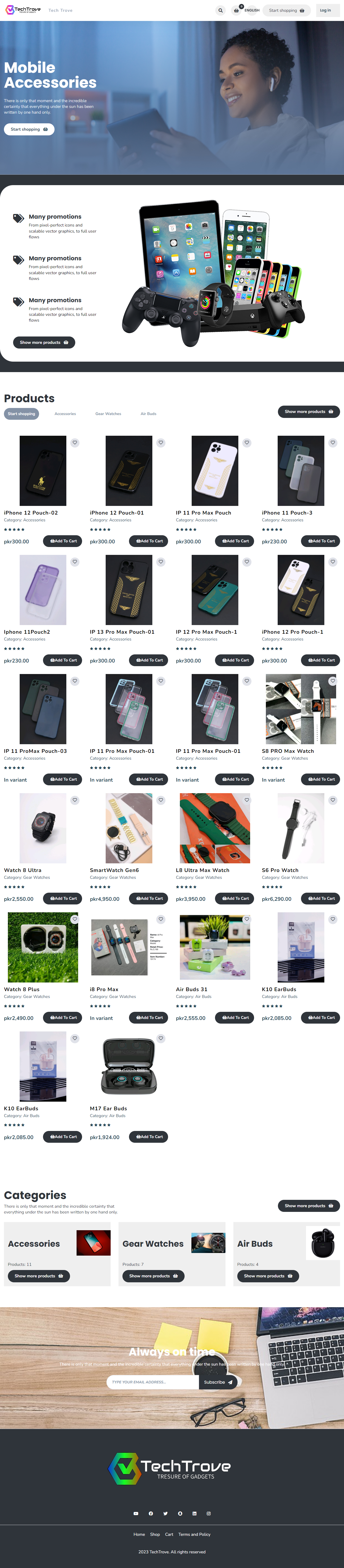Open the Terms and Policy footer link

195,1534
